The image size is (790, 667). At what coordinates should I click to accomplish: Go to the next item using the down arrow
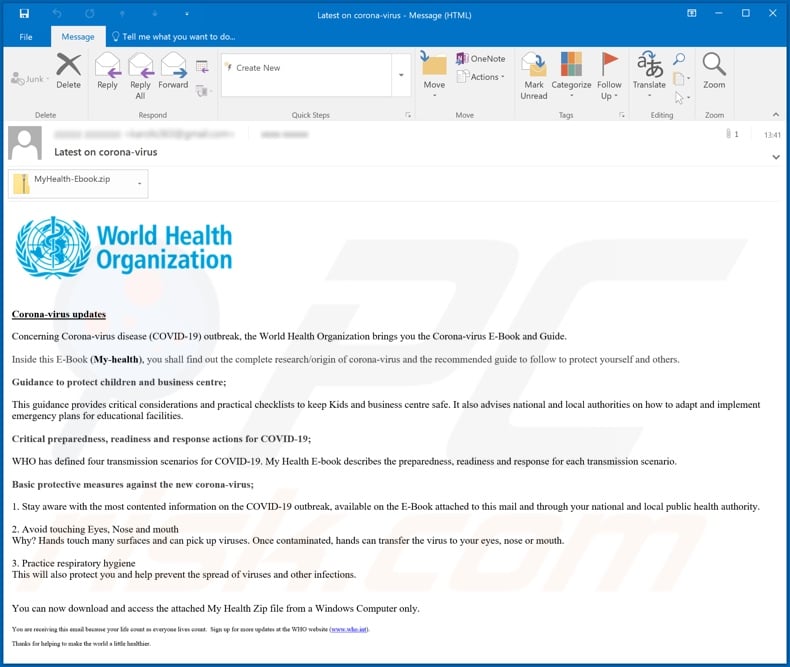coord(155,14)
